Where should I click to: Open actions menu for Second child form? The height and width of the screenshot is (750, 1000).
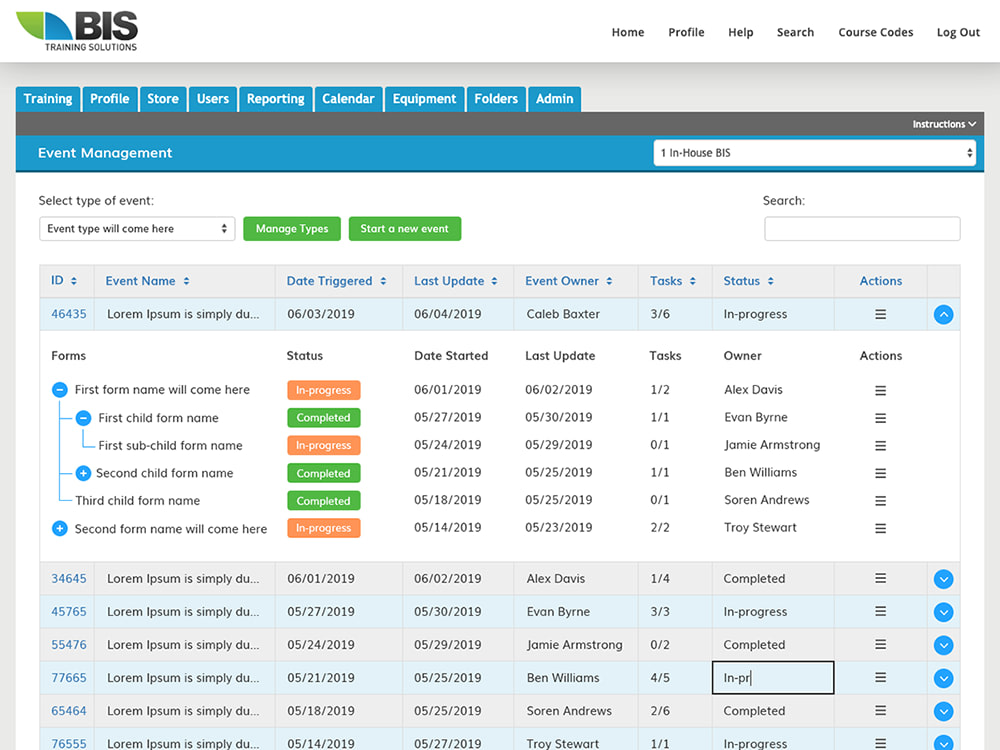(880, 473)
